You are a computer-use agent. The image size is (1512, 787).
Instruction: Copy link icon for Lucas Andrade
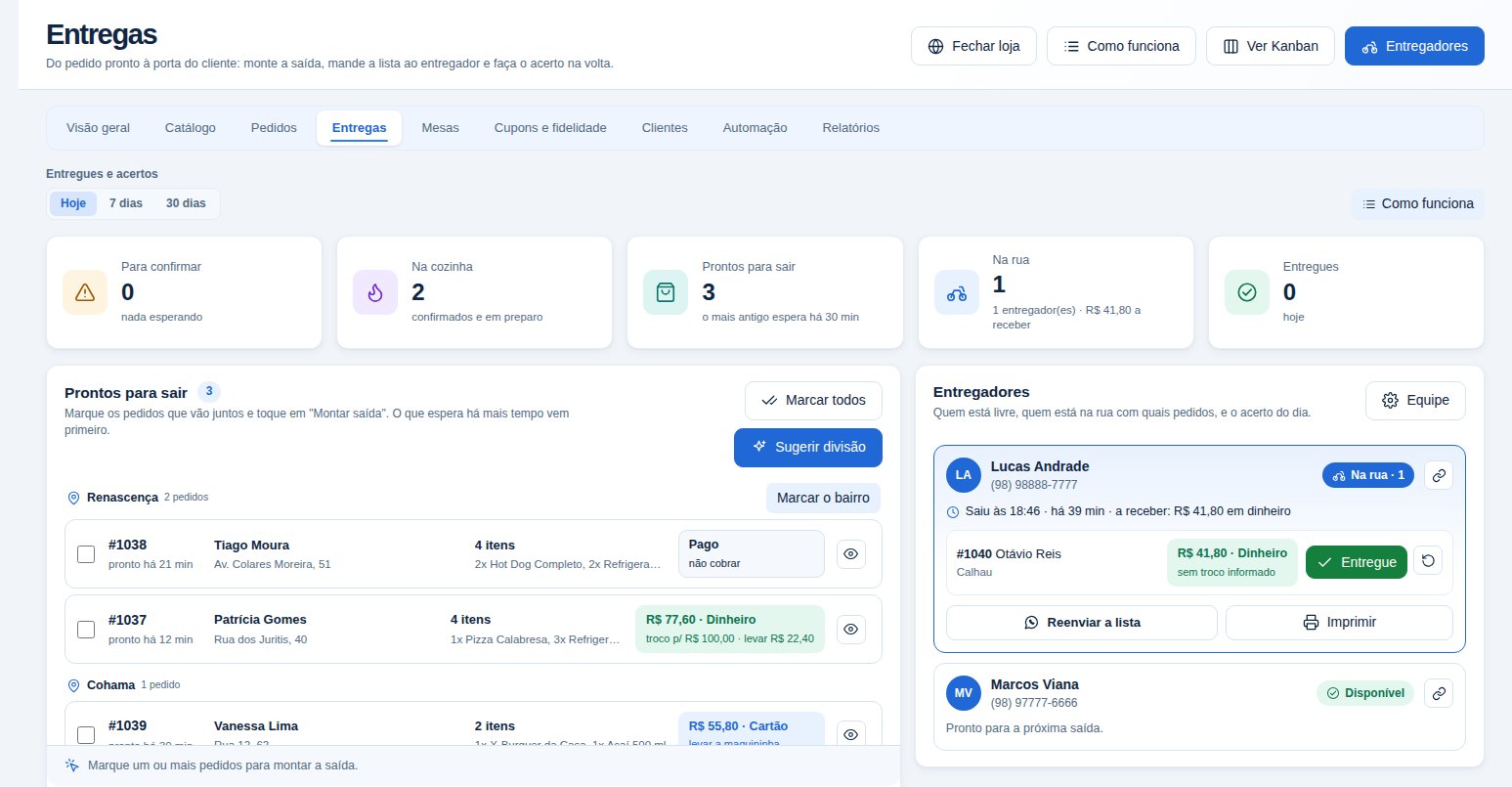[1439, 475]
